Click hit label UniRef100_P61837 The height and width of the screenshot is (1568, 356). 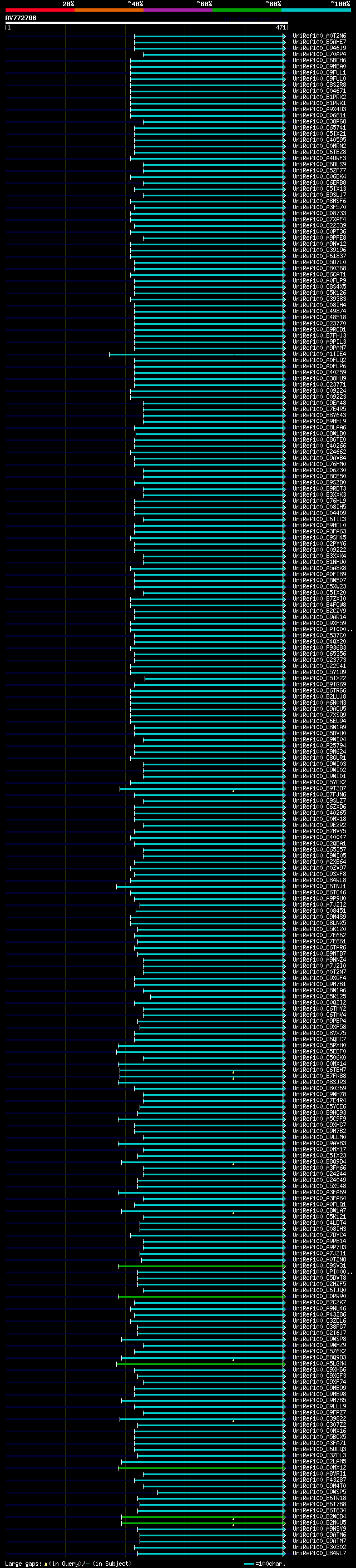point(319,256)
